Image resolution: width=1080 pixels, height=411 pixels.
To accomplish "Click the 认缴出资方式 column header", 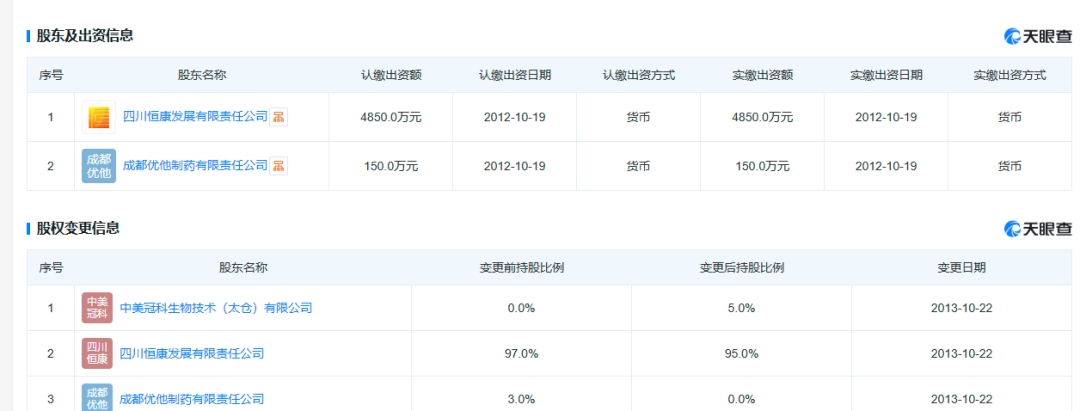I will pos(638,76).
